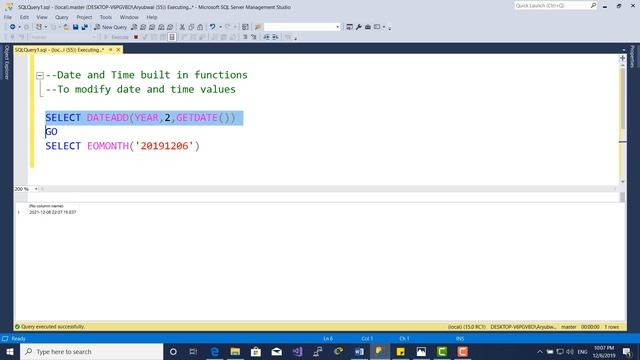This screenshot has width=640, height=360.
Task: Open the Microsoft Store taskbar icon
Action: [256, 351]
